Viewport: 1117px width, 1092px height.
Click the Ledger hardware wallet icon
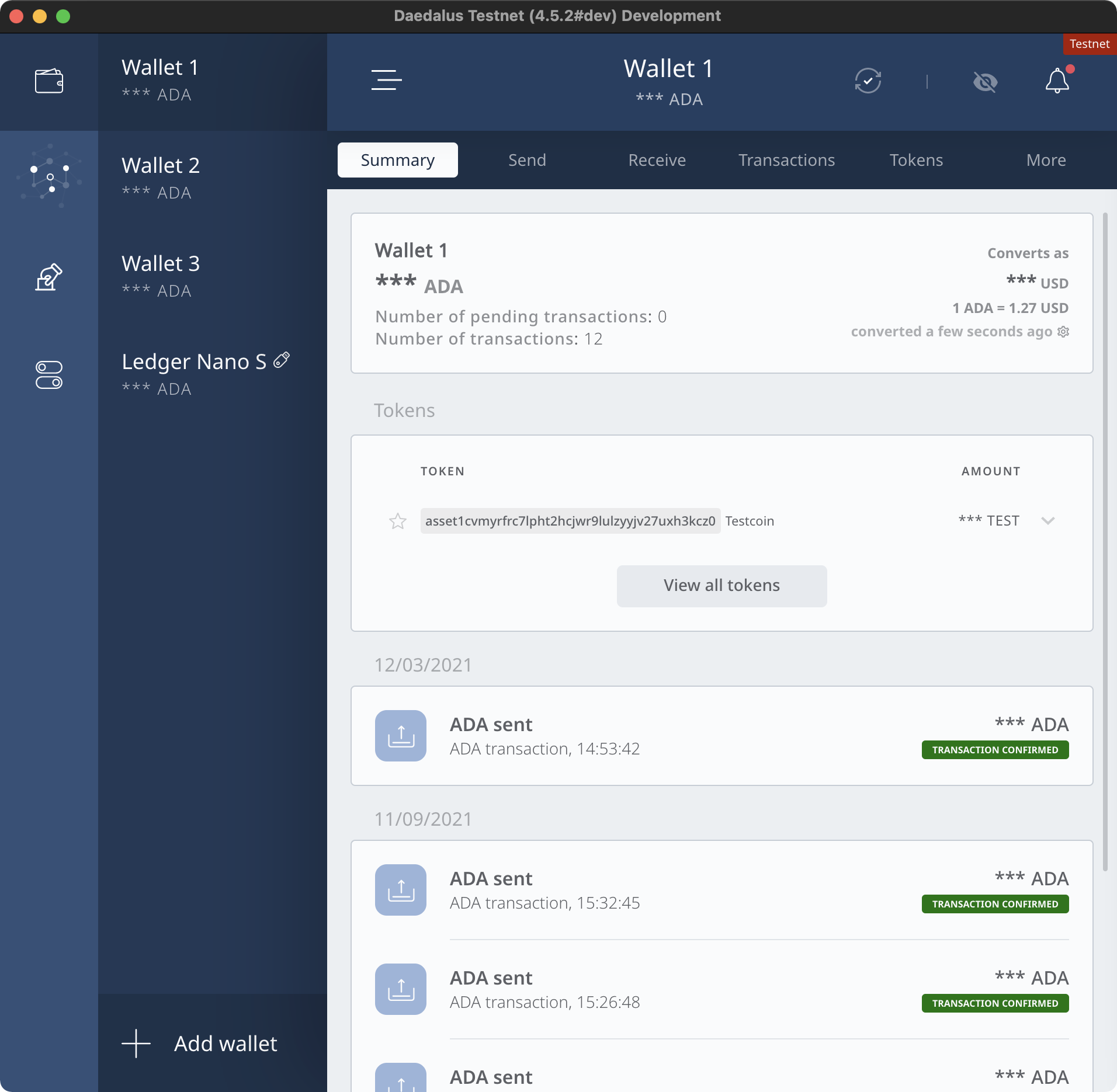pos(282,360)
